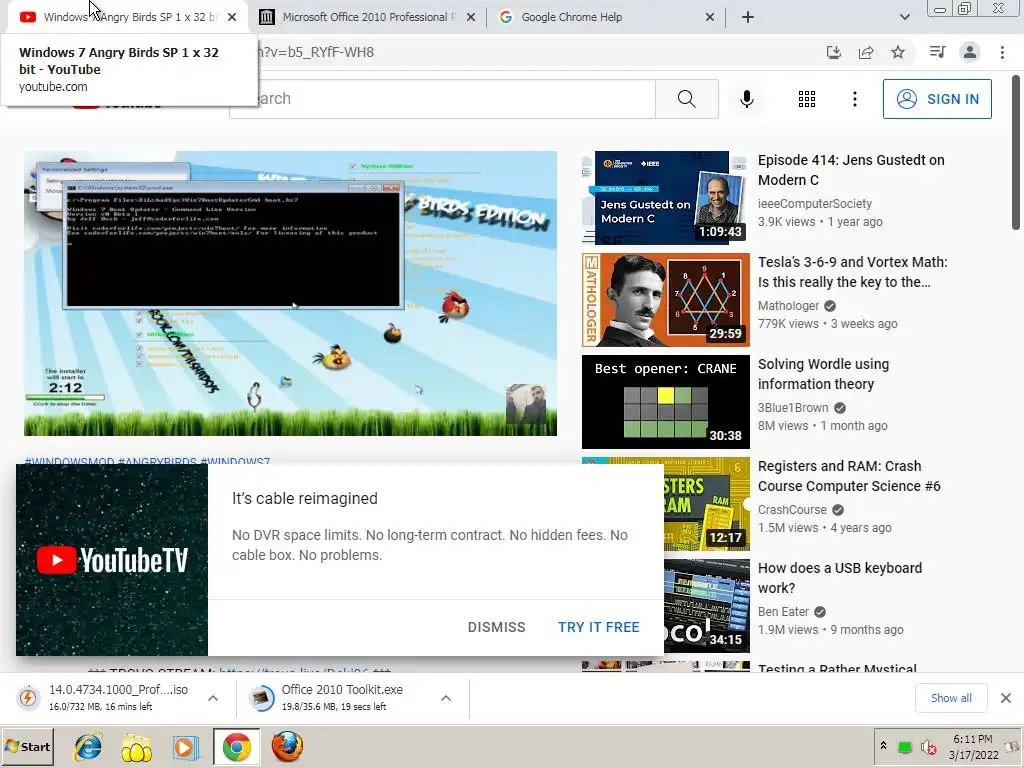The image size is (1024, 768).
Task: Open the Windows Start menu
Action: pyautogui.click(x=28, y=746)
